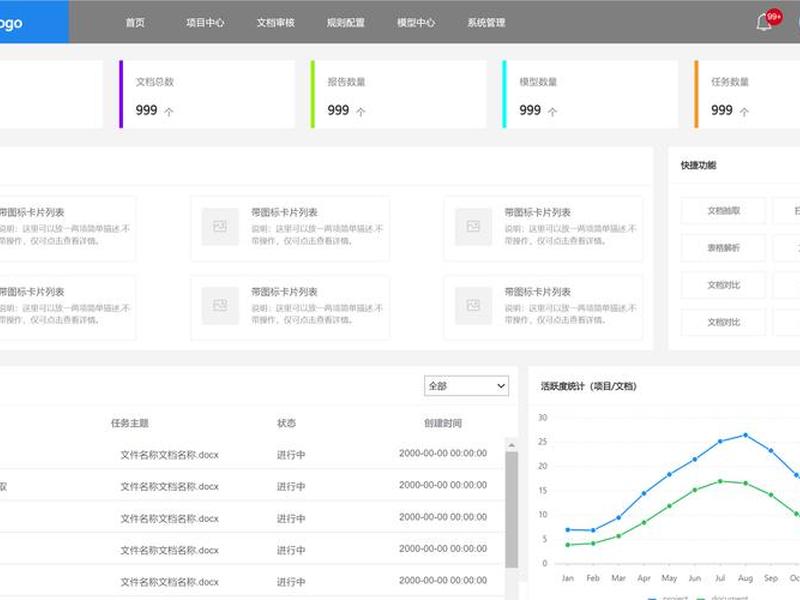This screenshot has height=600, width=800.
Task: Click the task table vertical scrollbar thumb
Action: (x=511, y=510)
